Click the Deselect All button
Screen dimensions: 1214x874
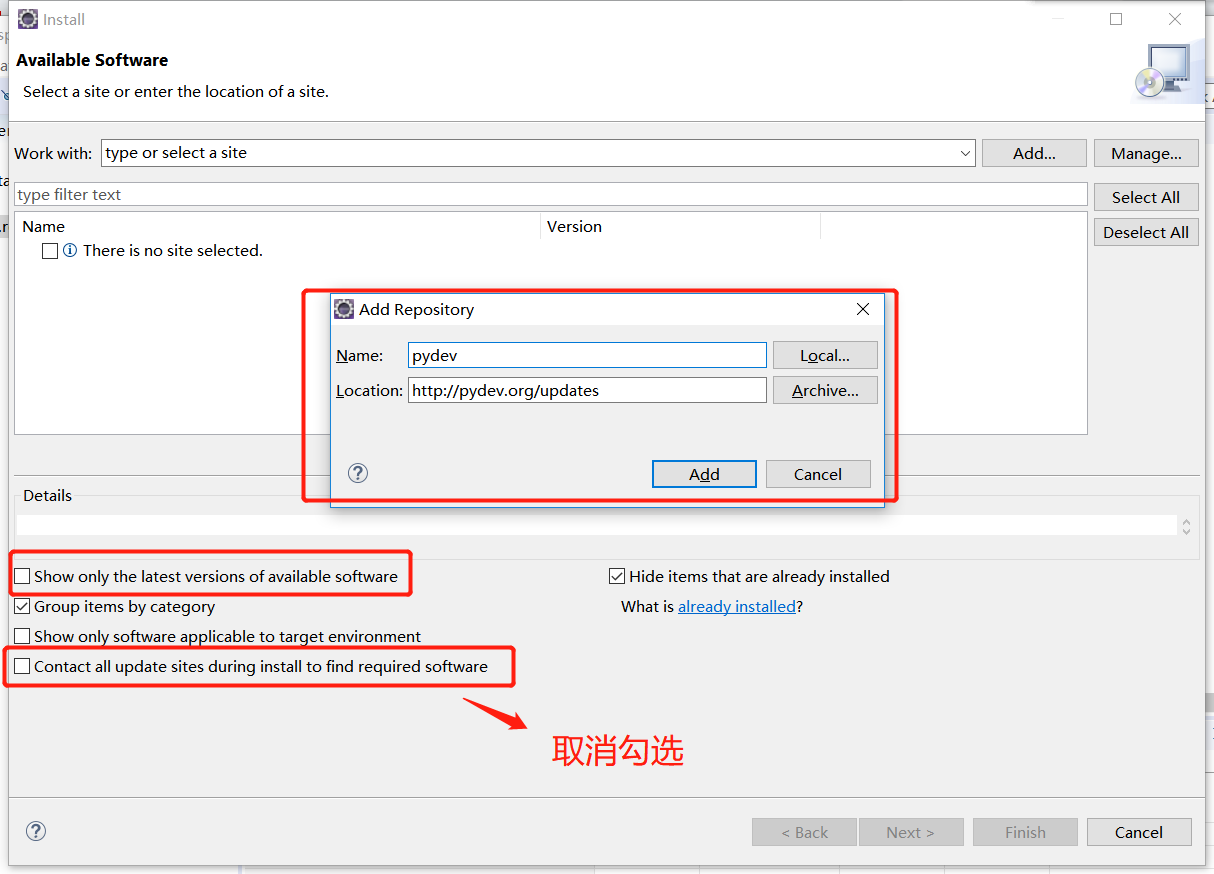pyautogui.click(x=1146, y=232)
